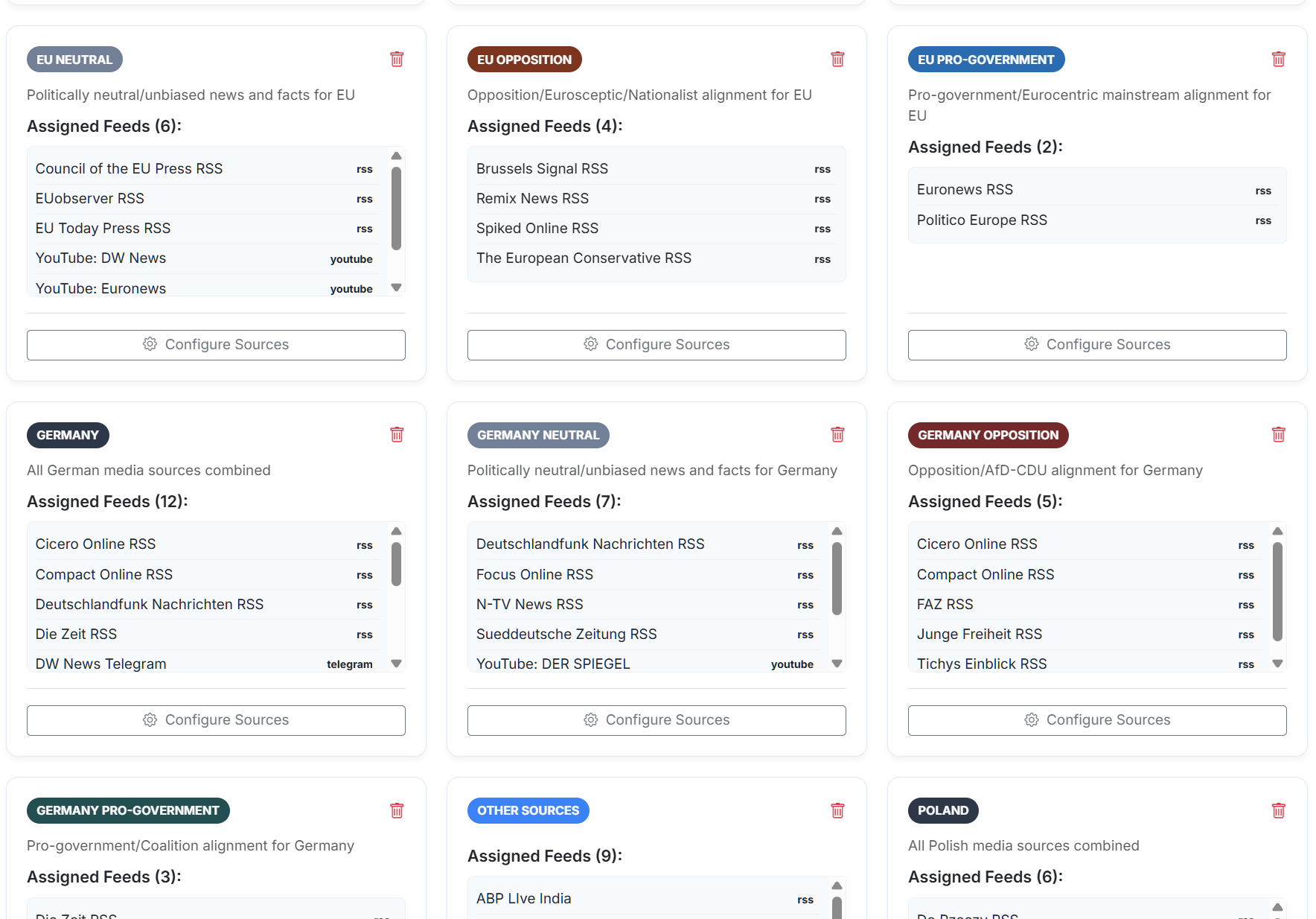Click down arrow of Germany feed list scrollbar
The height and width of the screenshot is (919, 1316).
click(x=396, y=663)
